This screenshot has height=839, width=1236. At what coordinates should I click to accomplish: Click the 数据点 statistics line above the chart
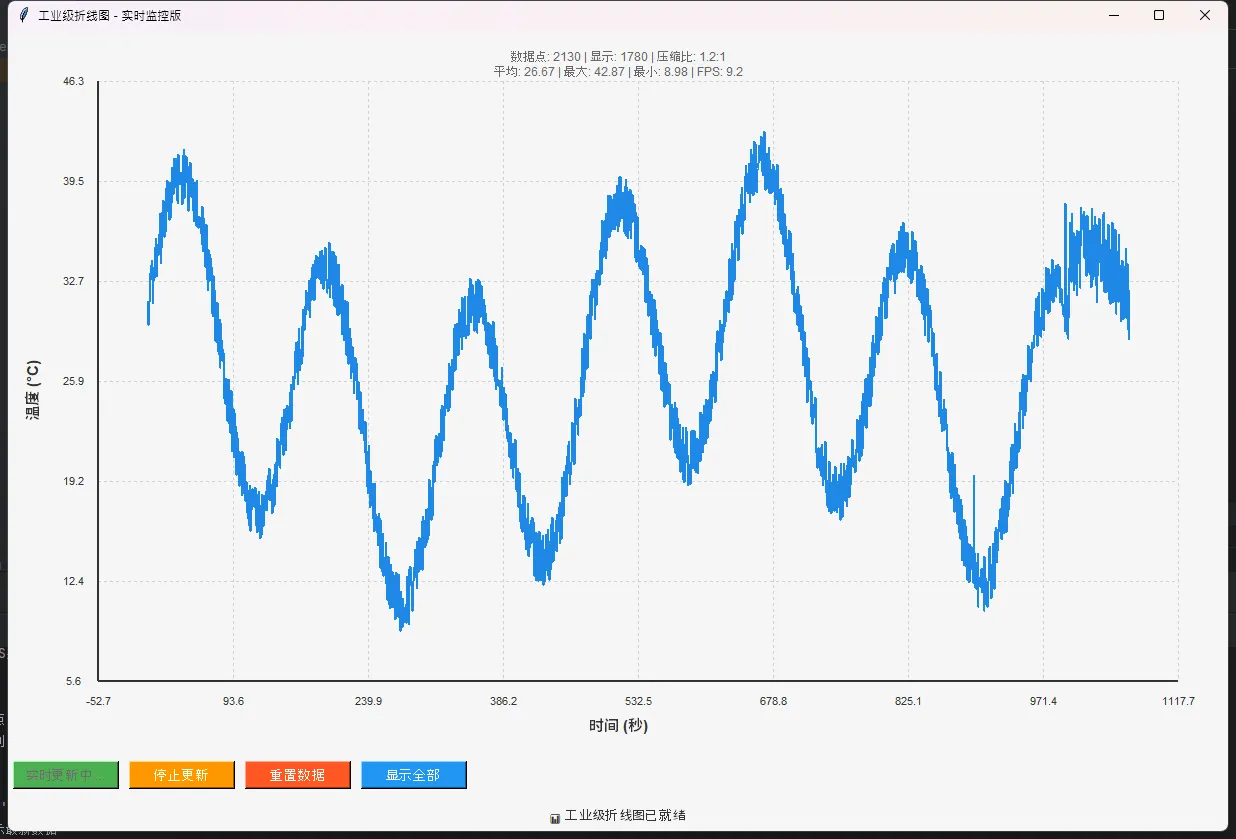coord(617,56)
